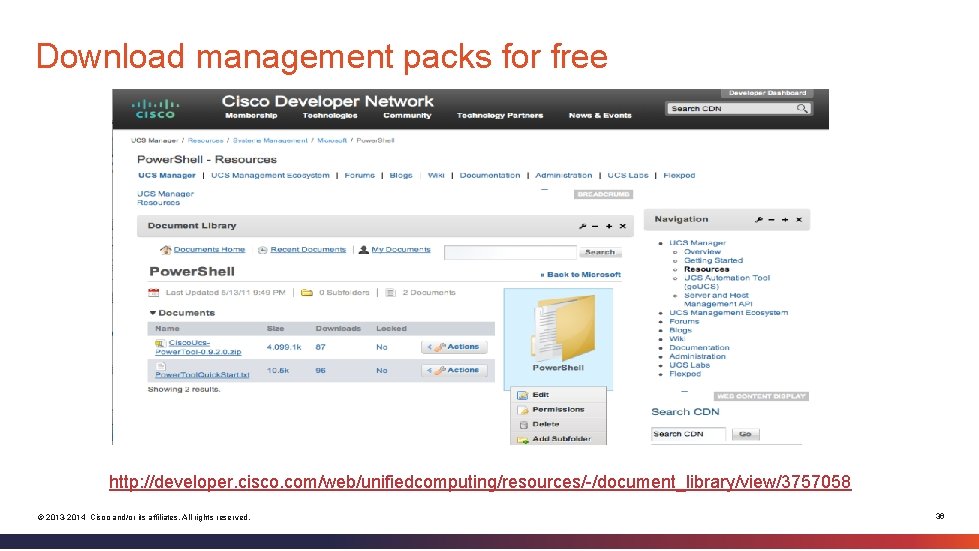Collapse the Documents section triangle
Screen dimensions: 979x551
(x=152, y=313)
